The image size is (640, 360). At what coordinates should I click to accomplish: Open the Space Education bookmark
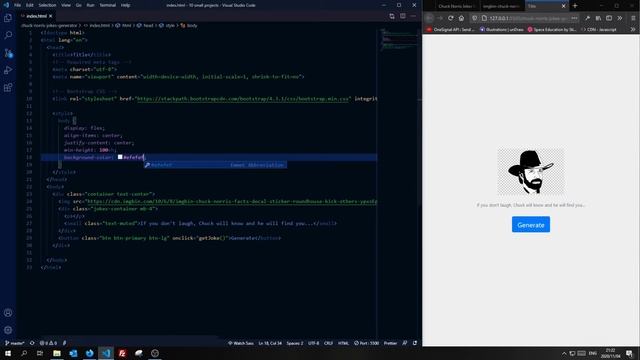552,29
